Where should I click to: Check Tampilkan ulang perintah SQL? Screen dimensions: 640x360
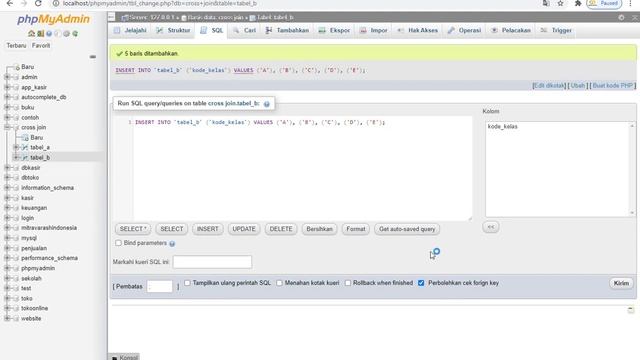point(187,282)
